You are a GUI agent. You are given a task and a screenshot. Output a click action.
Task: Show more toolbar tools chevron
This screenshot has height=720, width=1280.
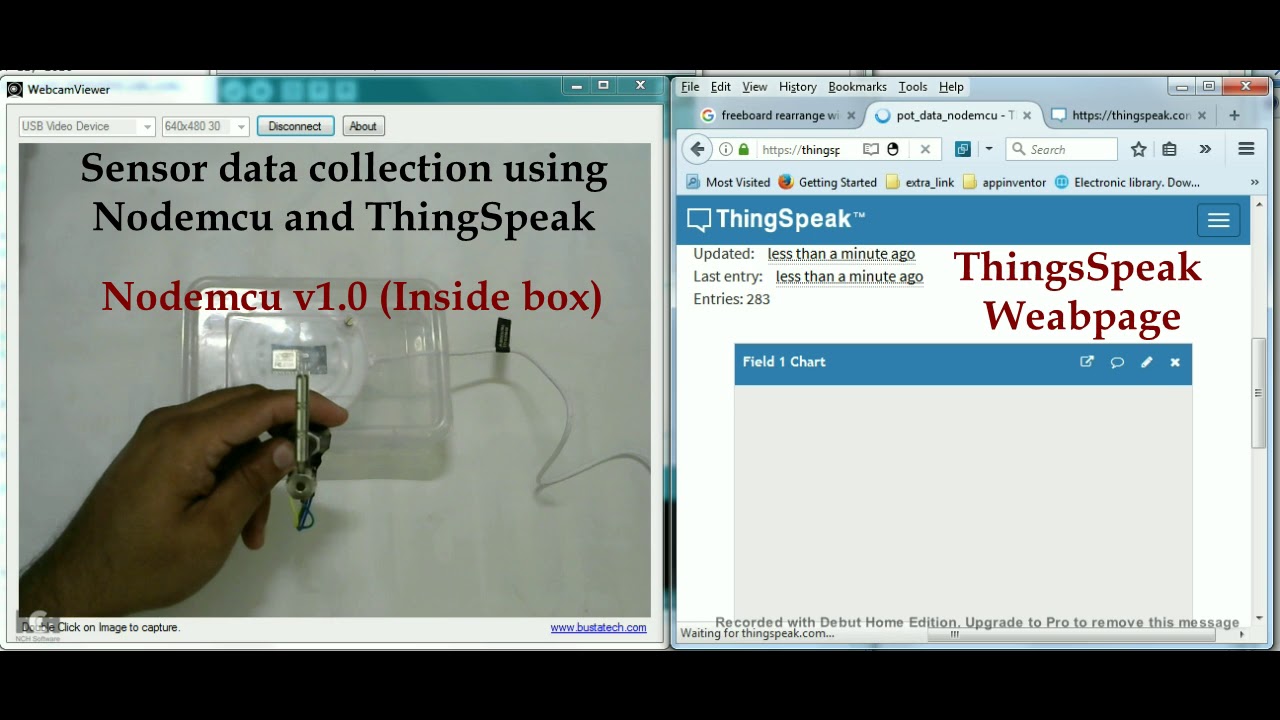coord(1205,149)
